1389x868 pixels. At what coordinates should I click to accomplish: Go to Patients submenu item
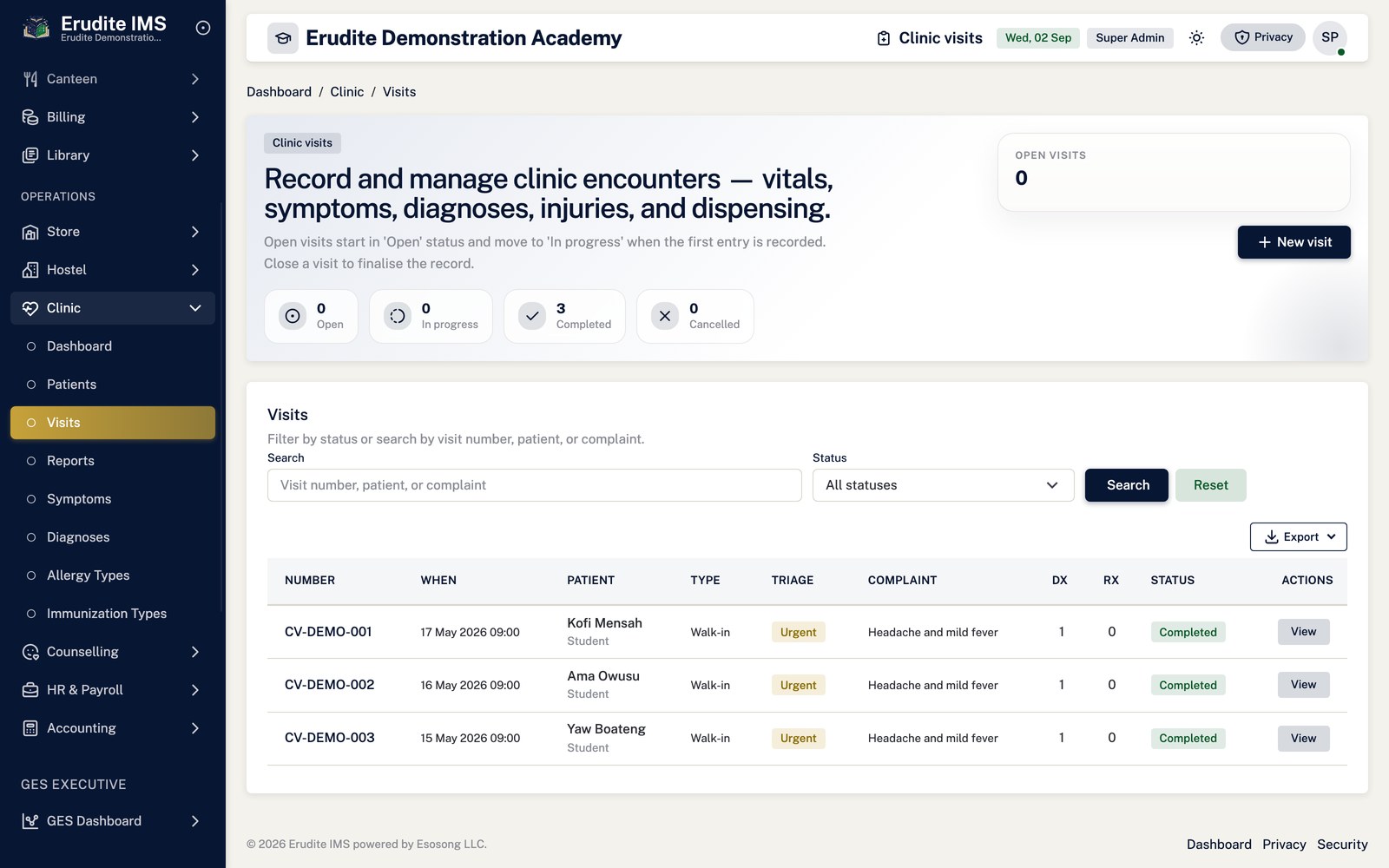point(113,385)
